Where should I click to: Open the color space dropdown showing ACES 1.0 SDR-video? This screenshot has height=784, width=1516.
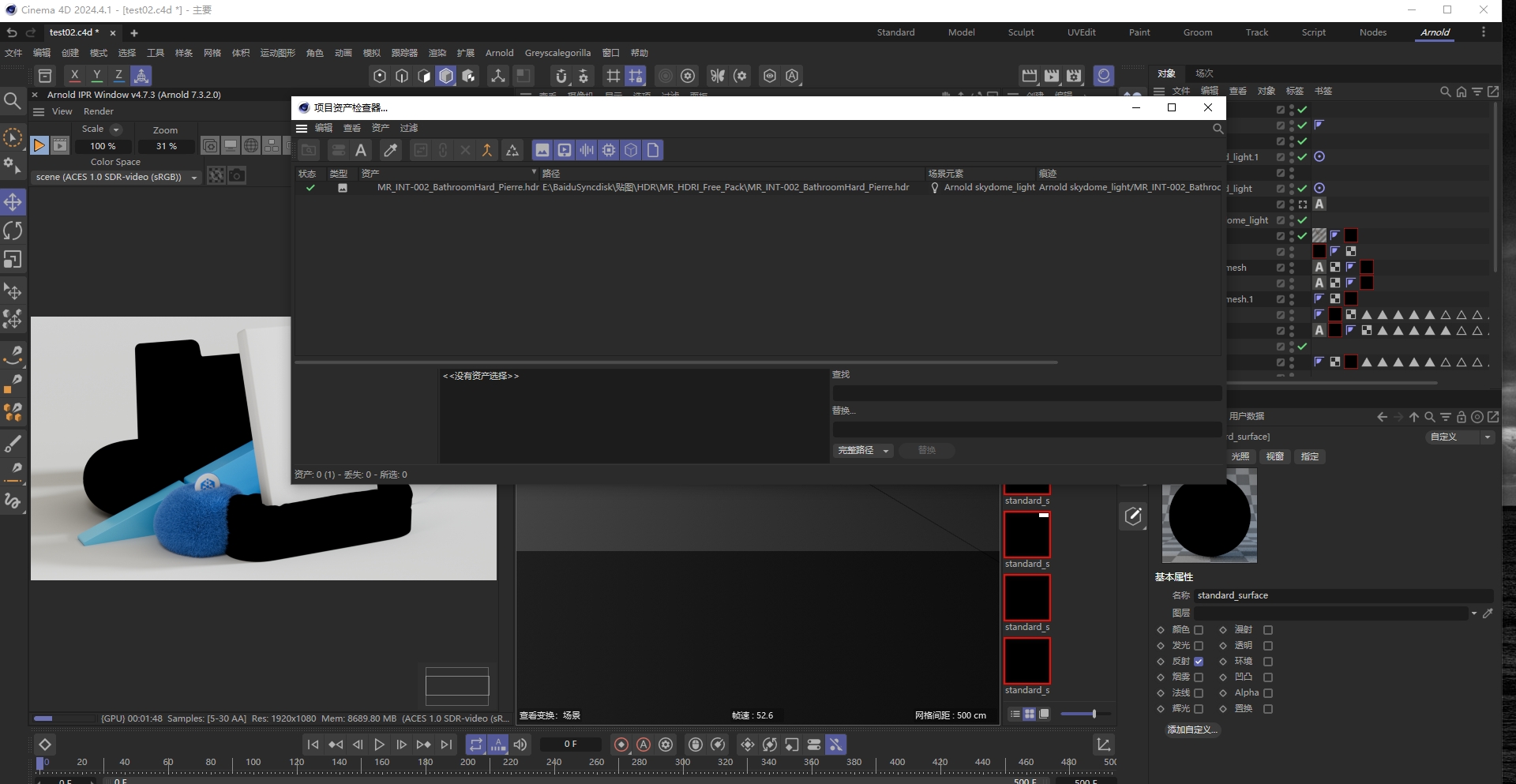click(x=194, y=178)
